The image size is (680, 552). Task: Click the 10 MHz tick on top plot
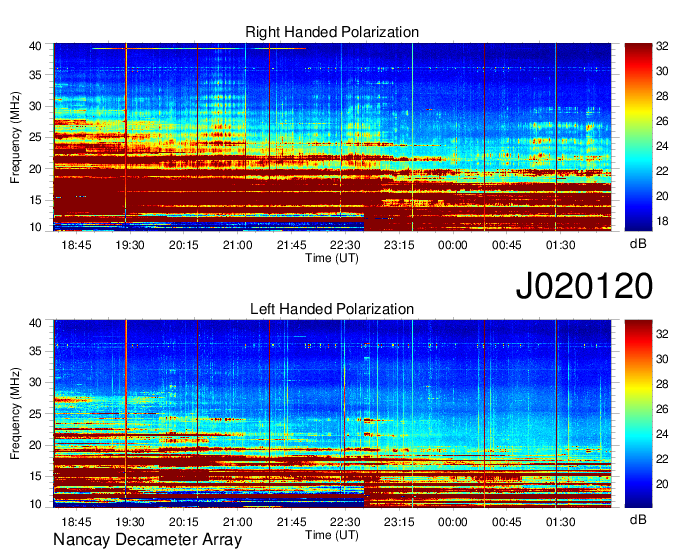coord(36,227)
